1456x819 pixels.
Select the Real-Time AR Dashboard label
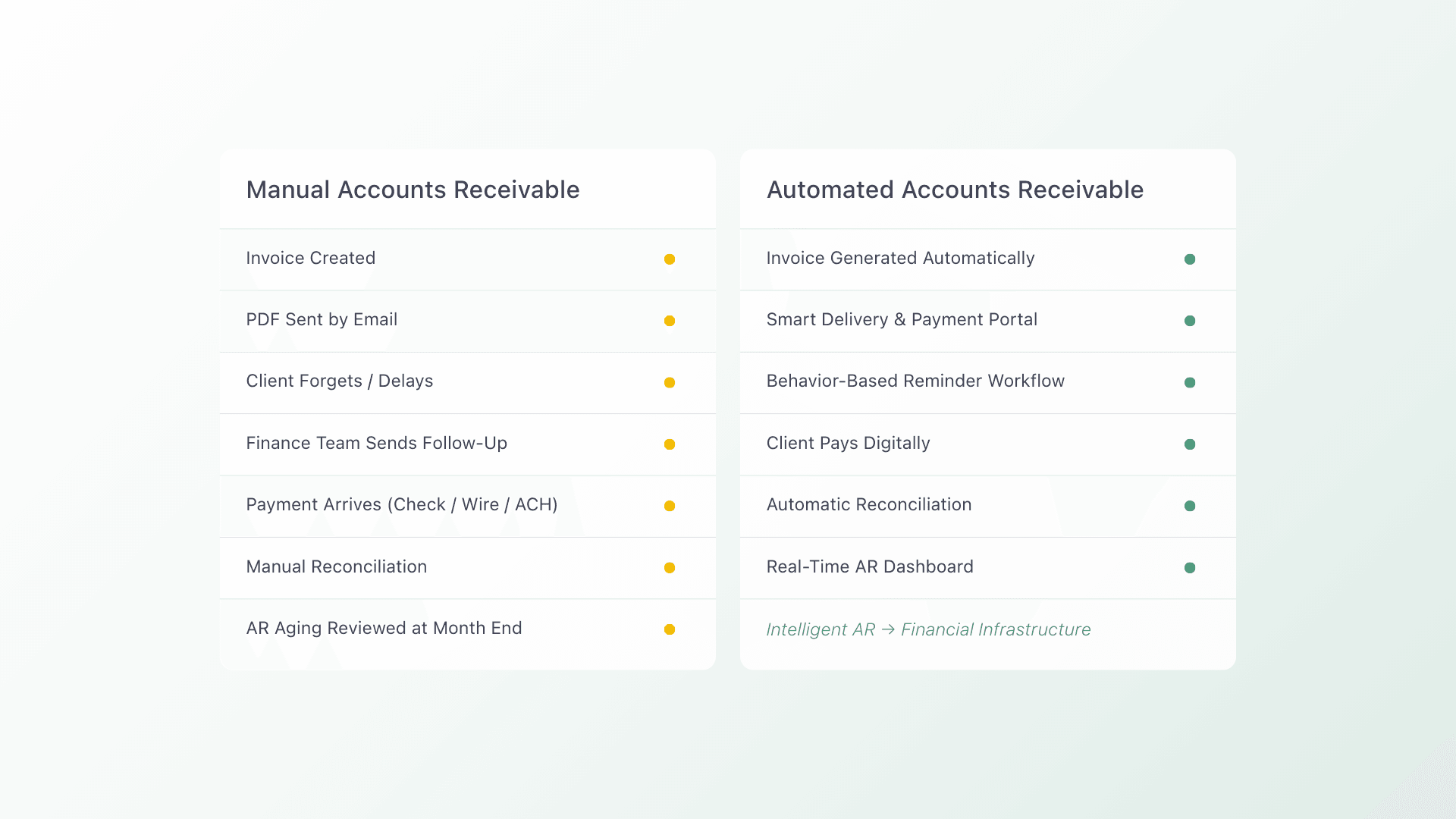(870, 567)
